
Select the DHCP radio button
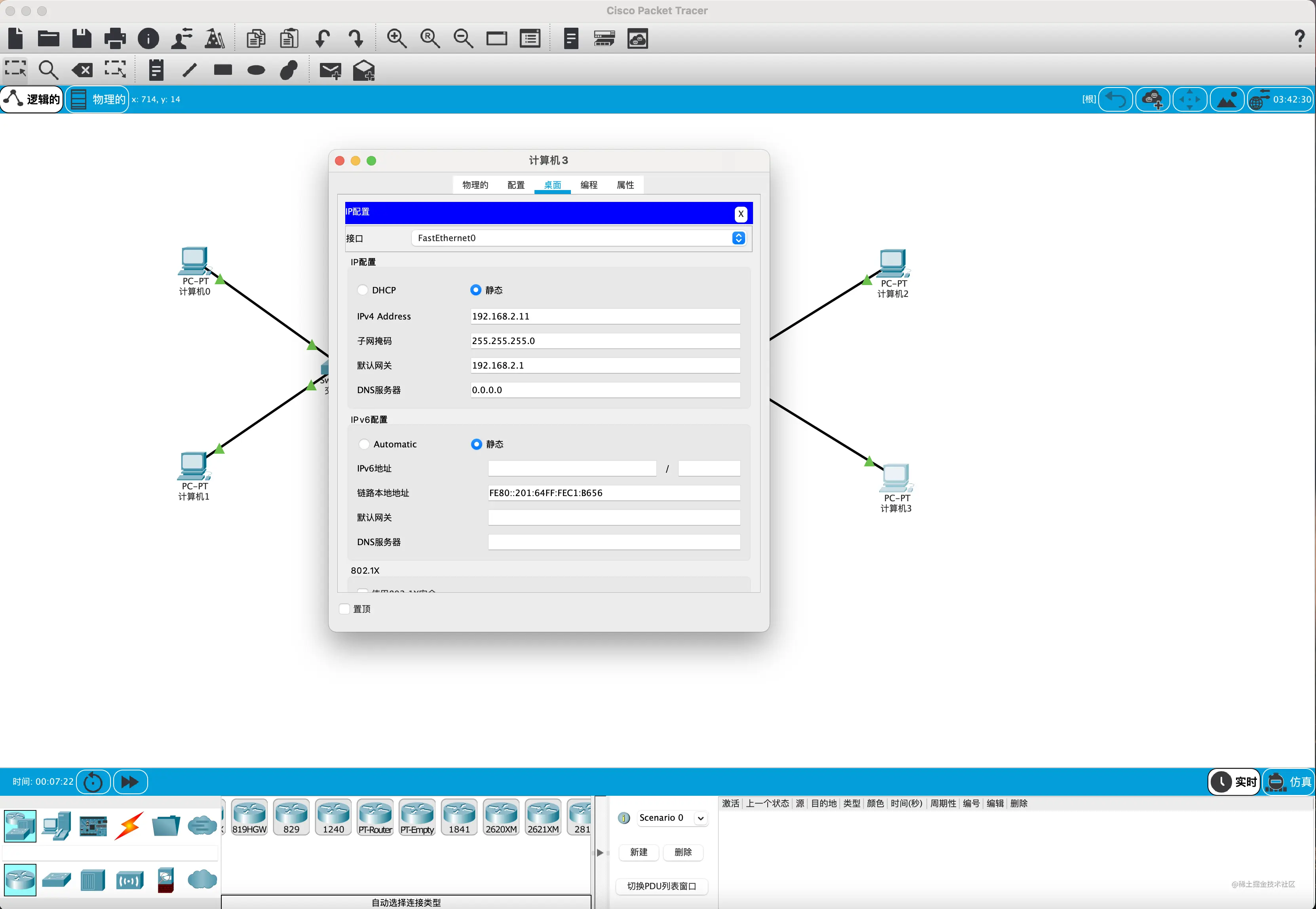click(363, 290)
